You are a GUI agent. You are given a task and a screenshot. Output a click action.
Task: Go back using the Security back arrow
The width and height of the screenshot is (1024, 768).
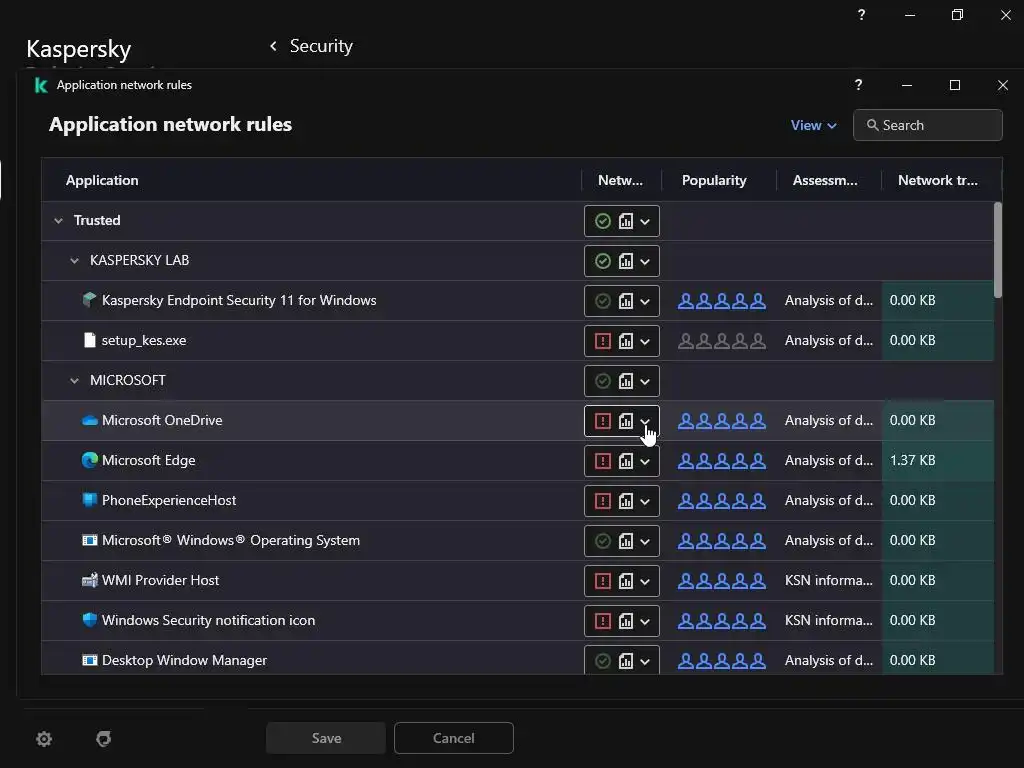click(273, 46)
